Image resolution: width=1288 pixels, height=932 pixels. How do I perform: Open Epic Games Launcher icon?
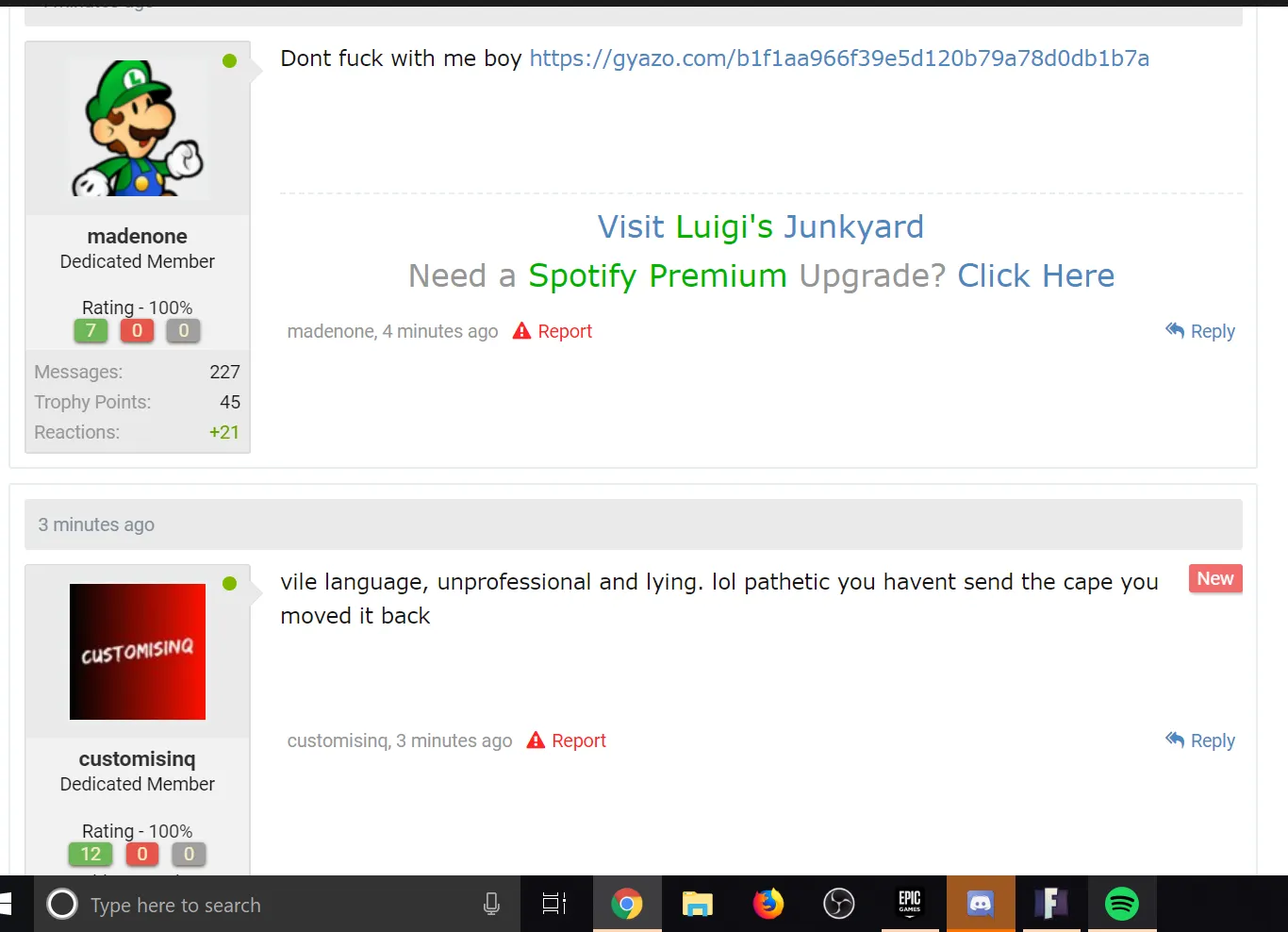click(910, 904)
